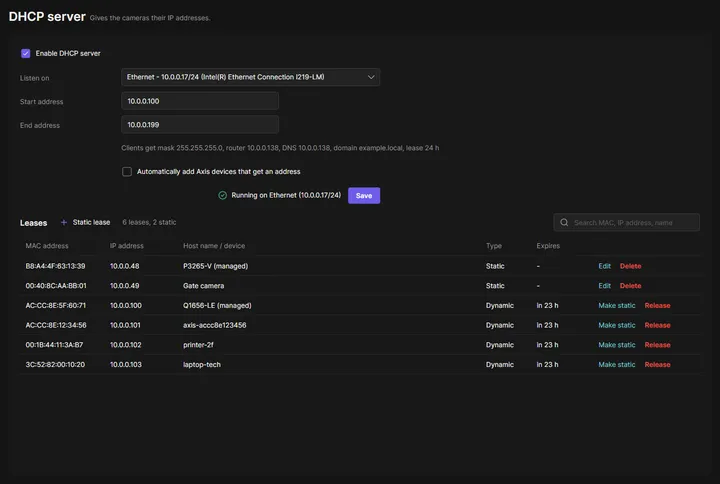Delete the P3265-V (managed) lease
This screenshot has width=720, height=484.
630,266
